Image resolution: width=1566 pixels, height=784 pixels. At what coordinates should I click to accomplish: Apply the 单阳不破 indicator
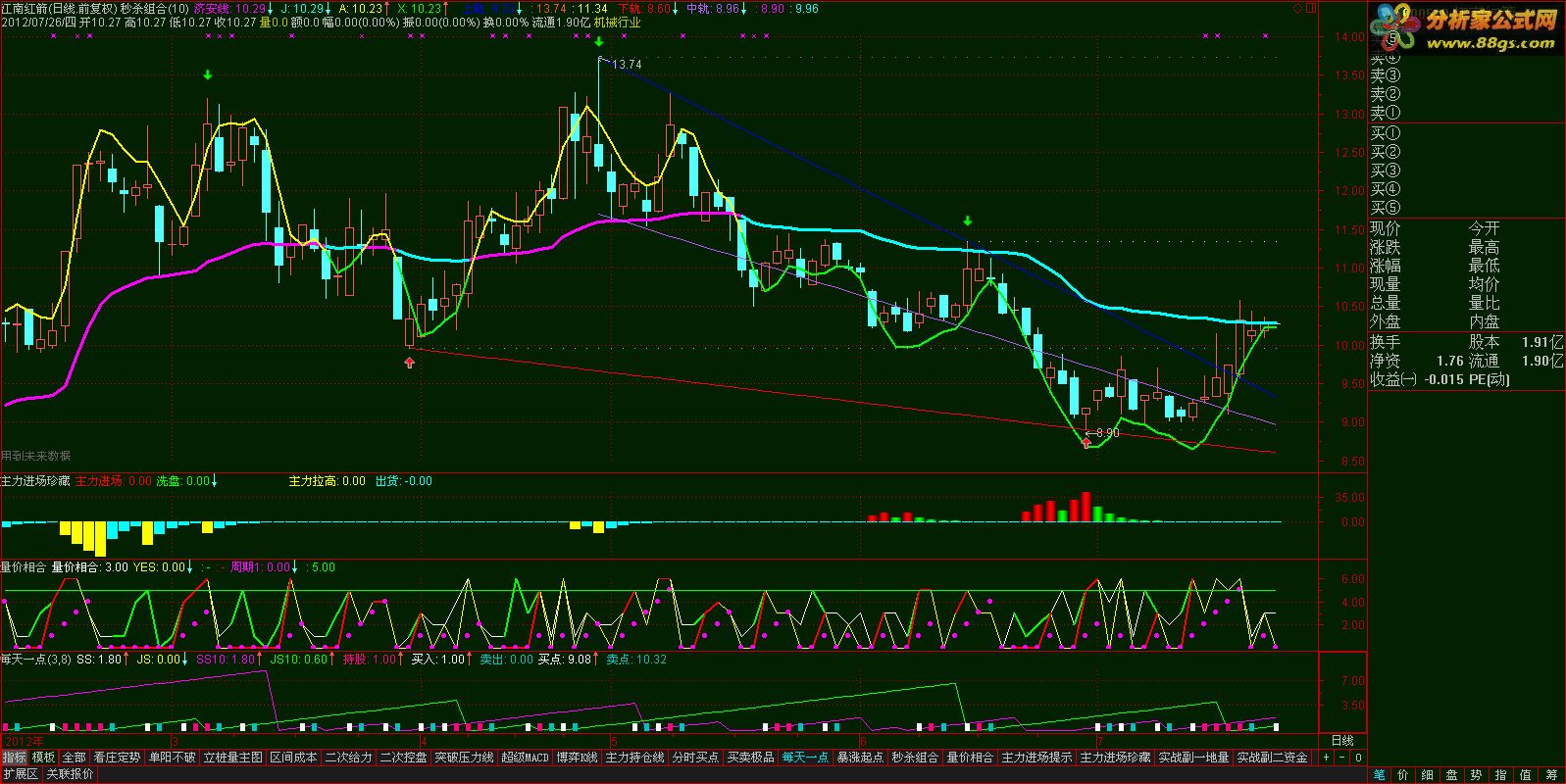[x=172, y=758]
